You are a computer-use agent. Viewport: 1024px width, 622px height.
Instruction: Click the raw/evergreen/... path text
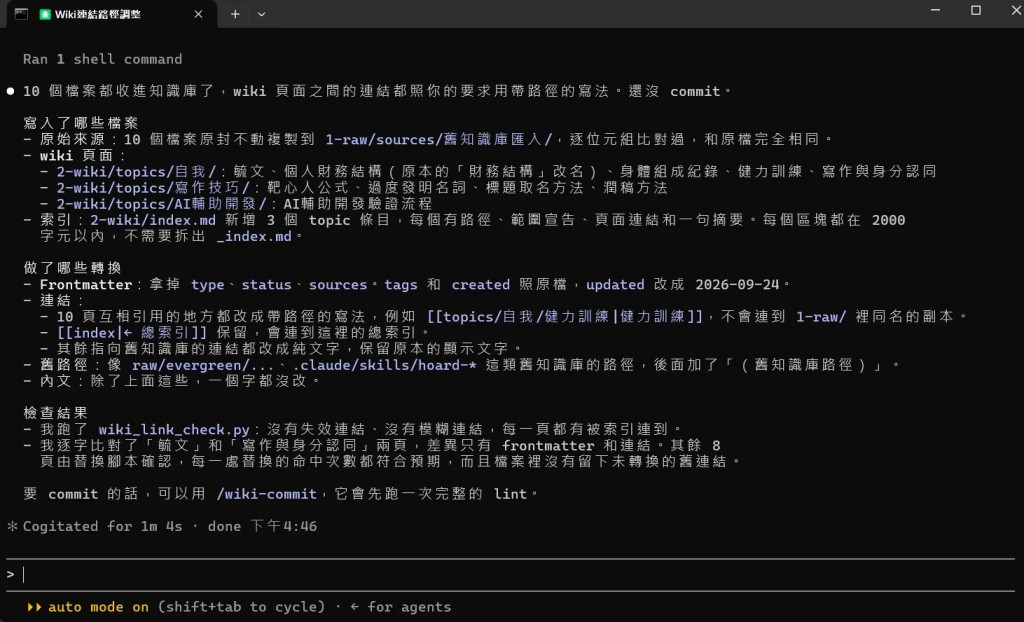[203, 365]
